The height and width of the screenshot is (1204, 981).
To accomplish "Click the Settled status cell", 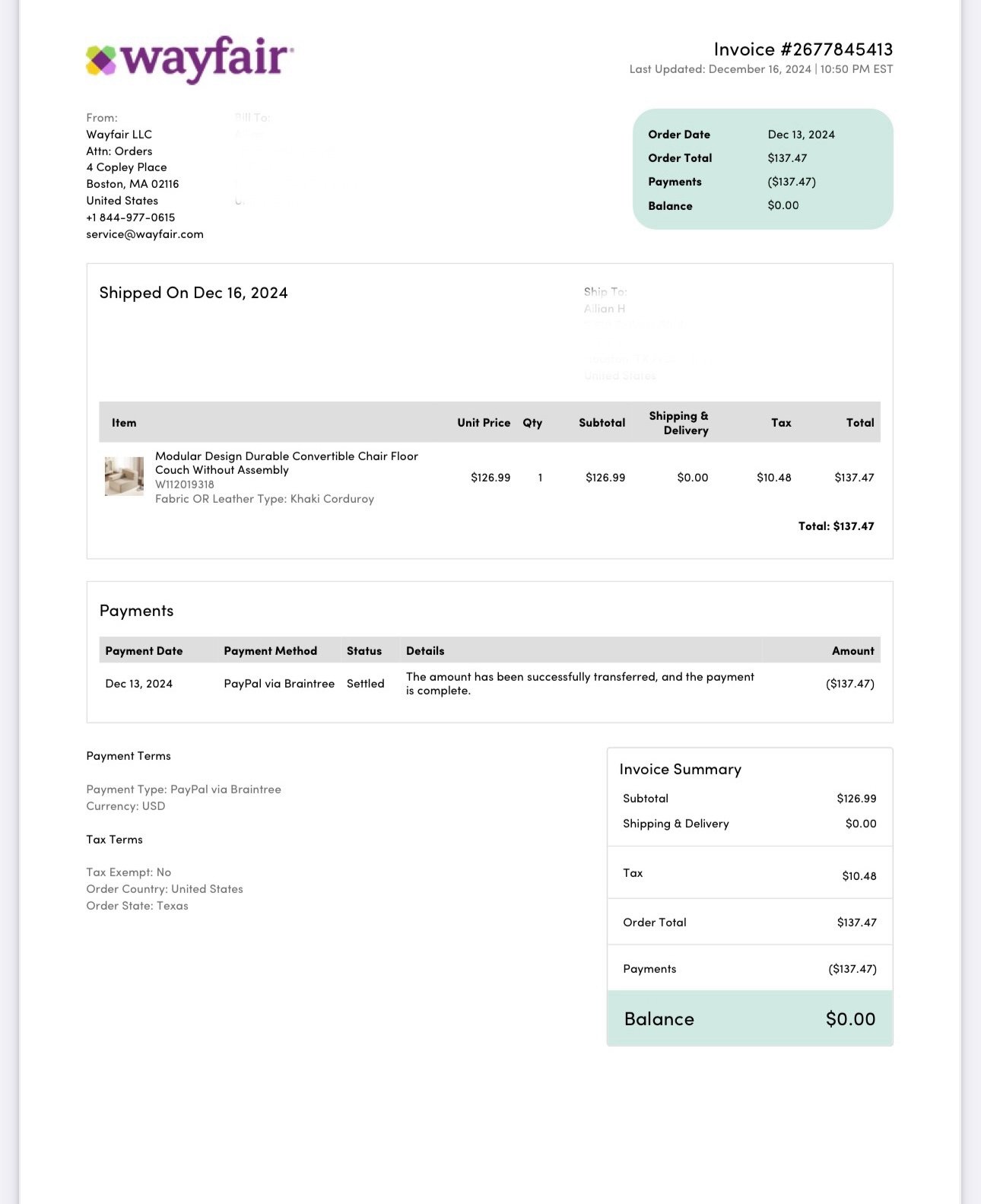I will coord(365,684).
